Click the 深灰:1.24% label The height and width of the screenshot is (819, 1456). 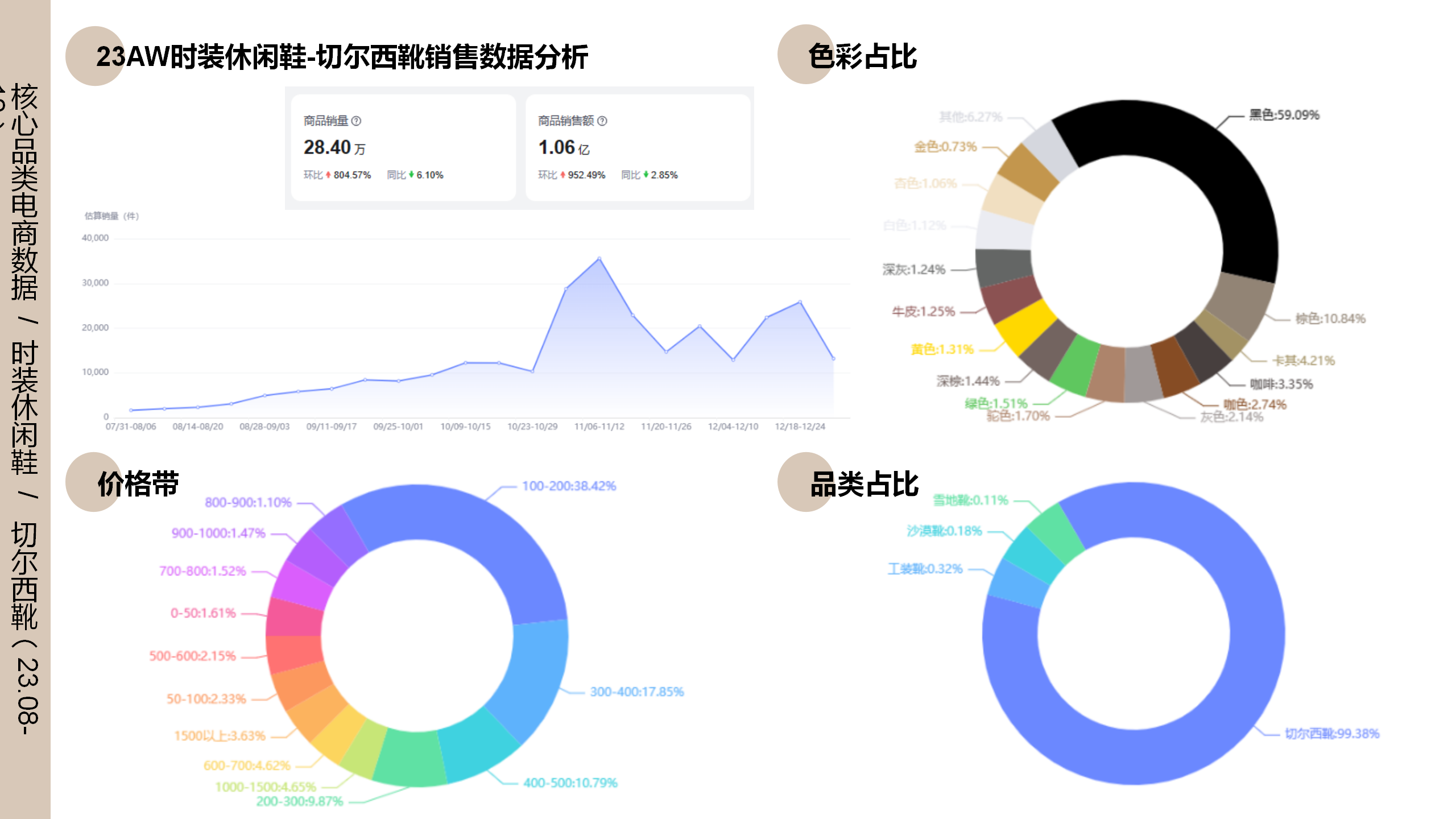[x=913, y=270]
